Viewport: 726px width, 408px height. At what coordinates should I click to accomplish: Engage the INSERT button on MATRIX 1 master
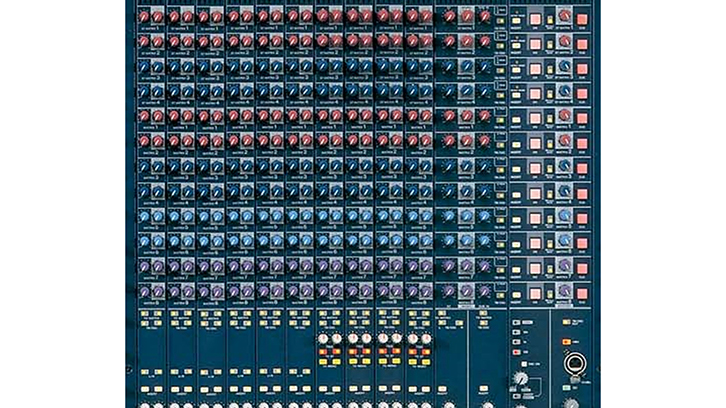516,120
